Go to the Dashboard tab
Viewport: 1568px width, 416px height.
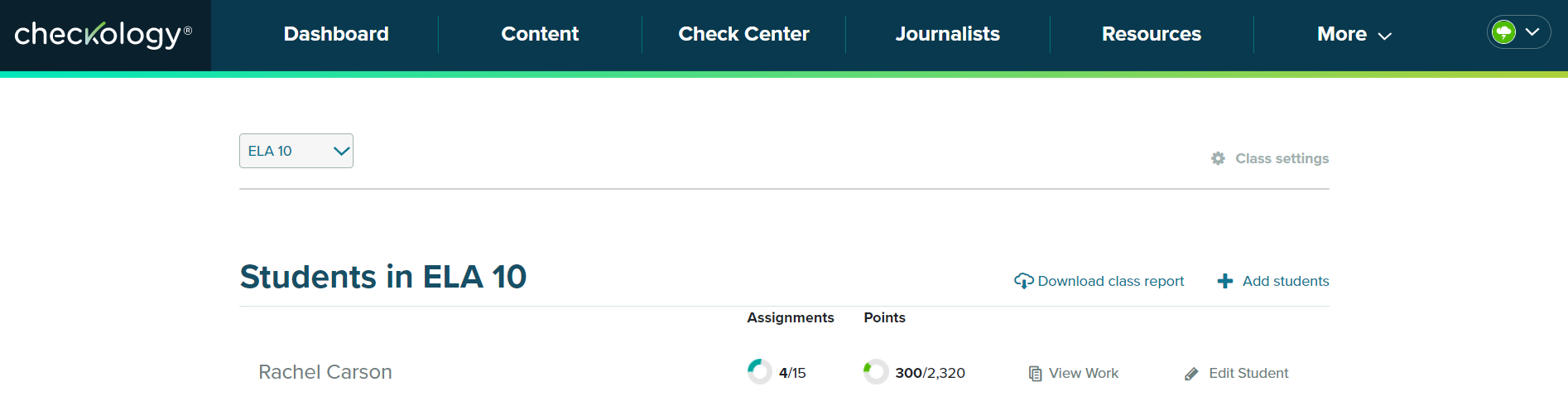click(x=336, y=34)
